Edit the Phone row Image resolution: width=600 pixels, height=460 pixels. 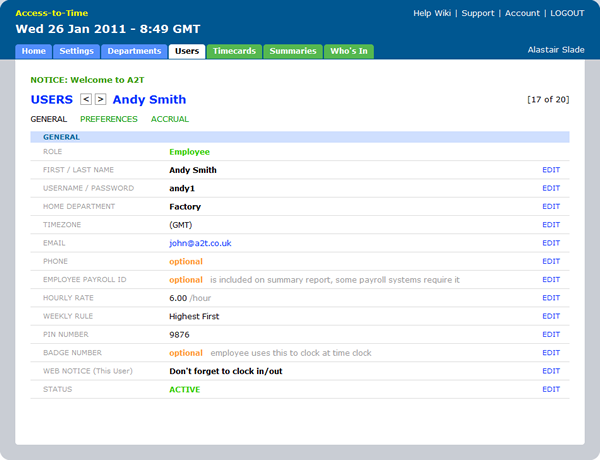tap(551, 261)
